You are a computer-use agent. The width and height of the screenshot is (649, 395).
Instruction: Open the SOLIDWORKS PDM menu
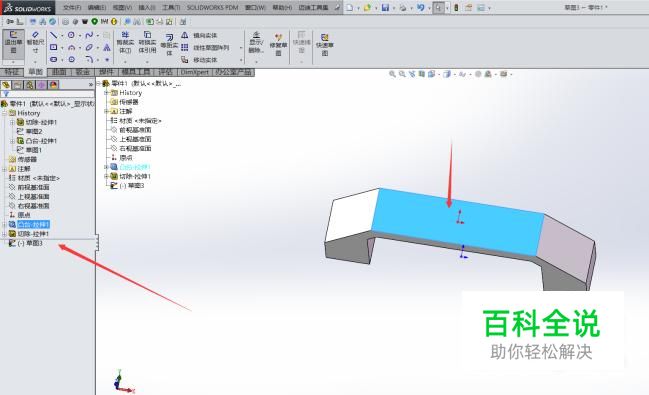coord(212,7)
